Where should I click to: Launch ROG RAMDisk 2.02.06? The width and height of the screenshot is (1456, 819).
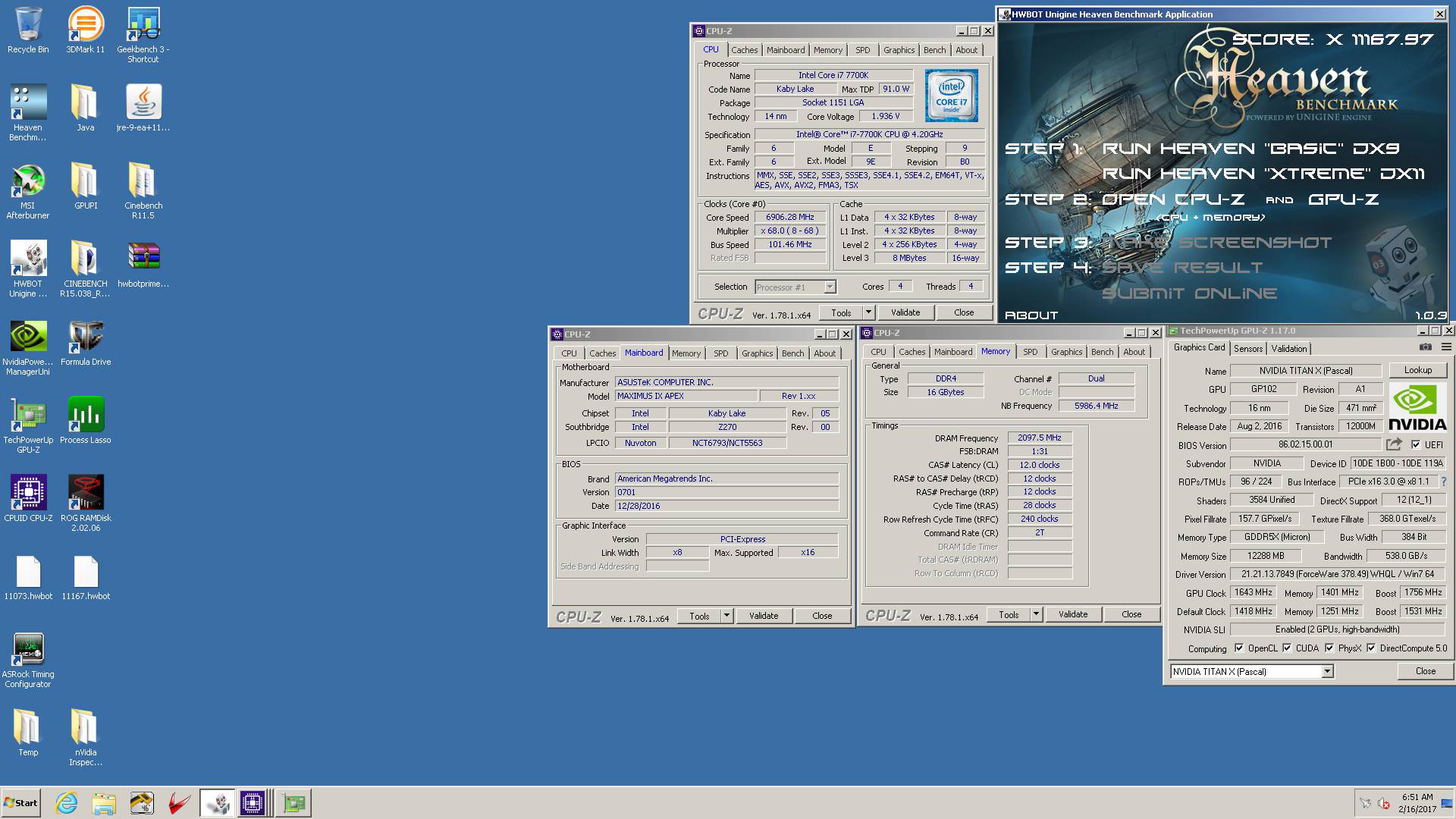click(86, 503)
